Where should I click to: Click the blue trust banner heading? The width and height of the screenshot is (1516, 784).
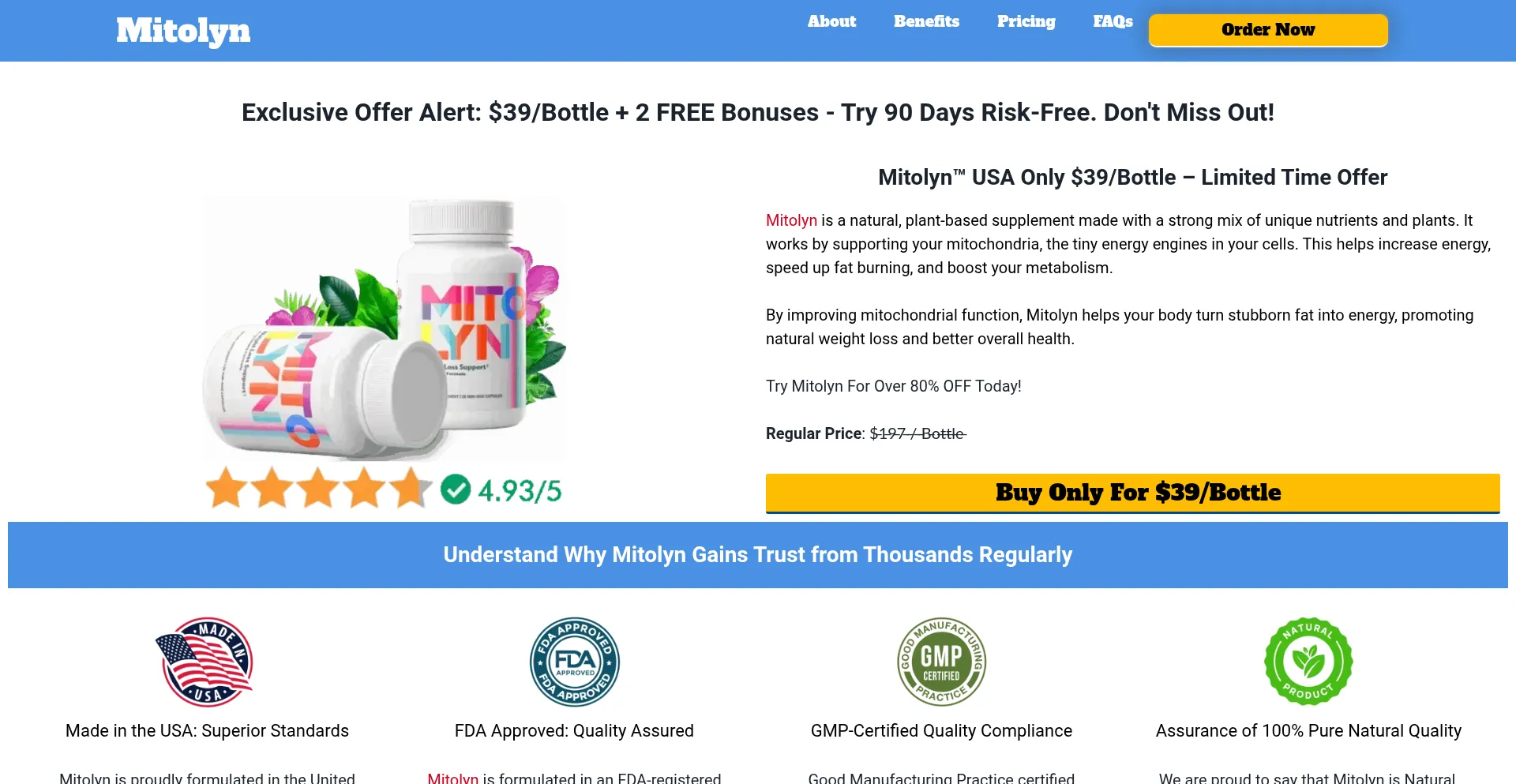tap(758, 555)
